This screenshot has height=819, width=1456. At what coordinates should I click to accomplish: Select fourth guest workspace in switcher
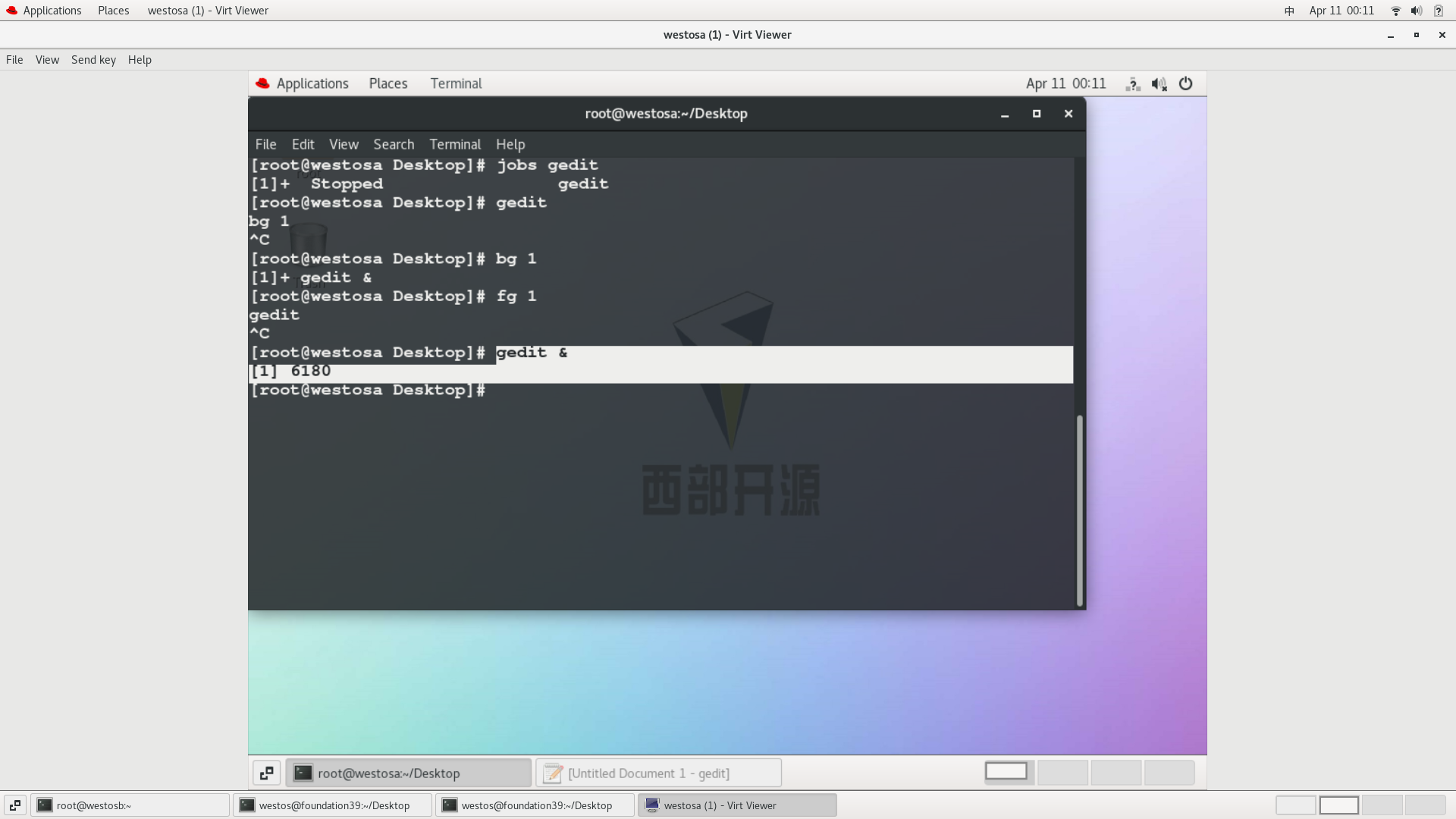(1169, 773)
